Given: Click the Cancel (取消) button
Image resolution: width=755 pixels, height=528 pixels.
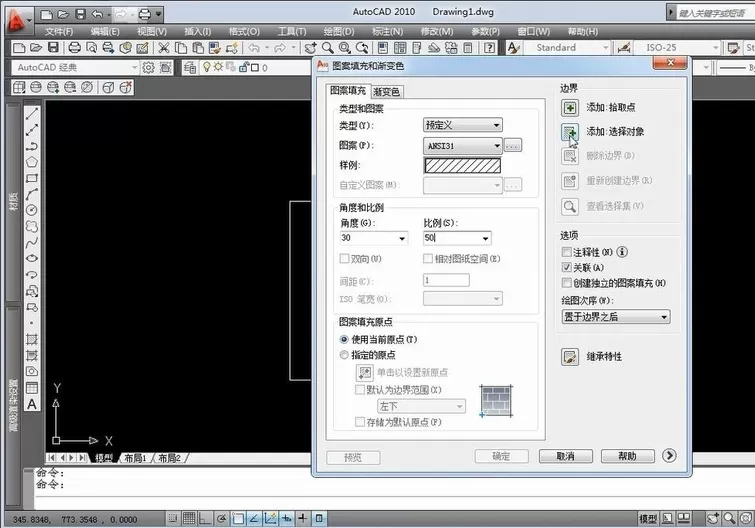Looking at the screenshot, I should click(x=566, y=456).
